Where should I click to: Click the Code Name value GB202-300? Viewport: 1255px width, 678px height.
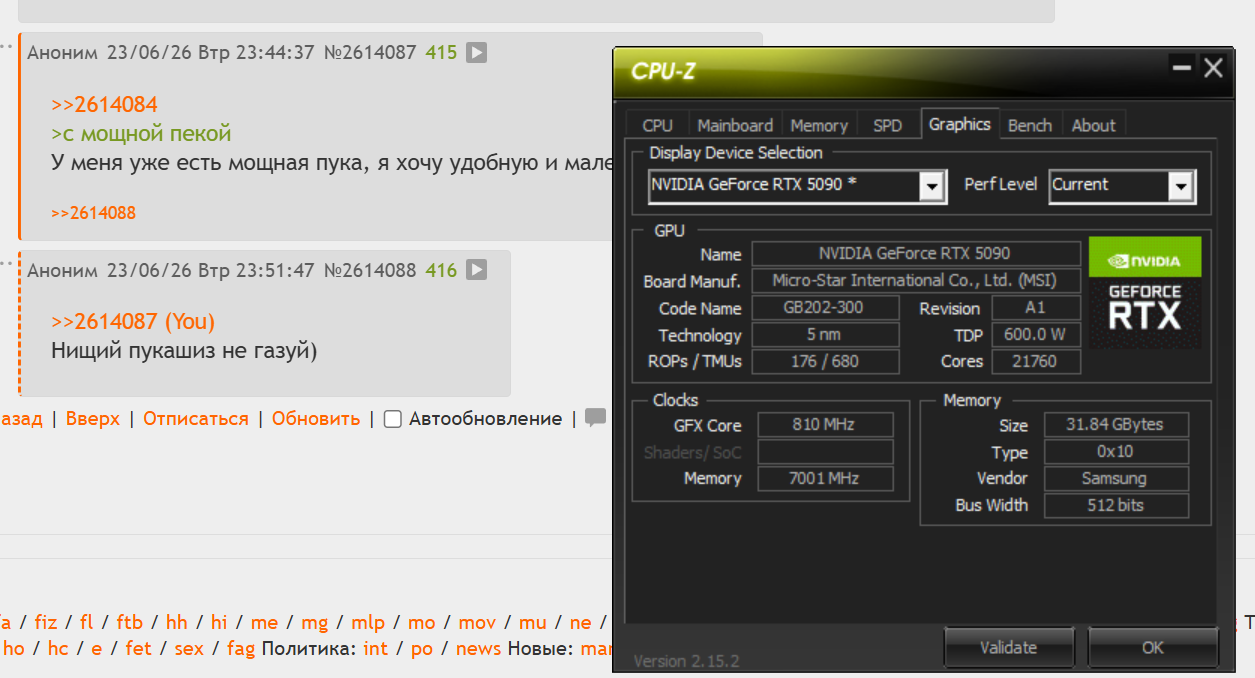(x=825, y=308)
